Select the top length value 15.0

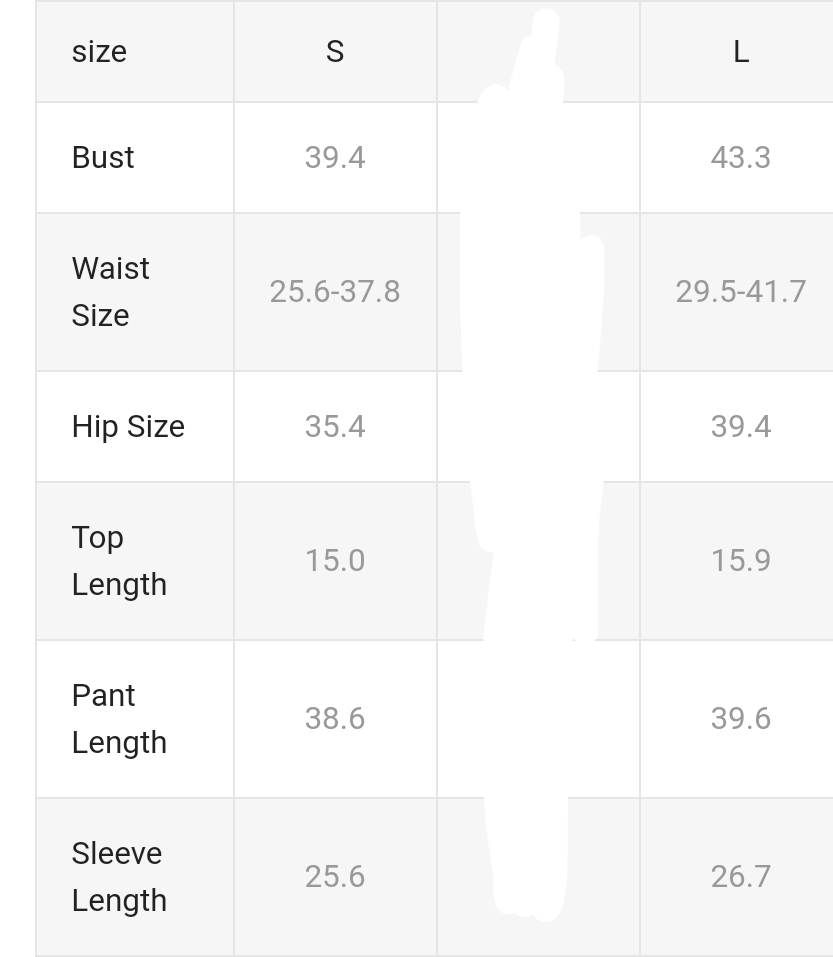[335, 560]
